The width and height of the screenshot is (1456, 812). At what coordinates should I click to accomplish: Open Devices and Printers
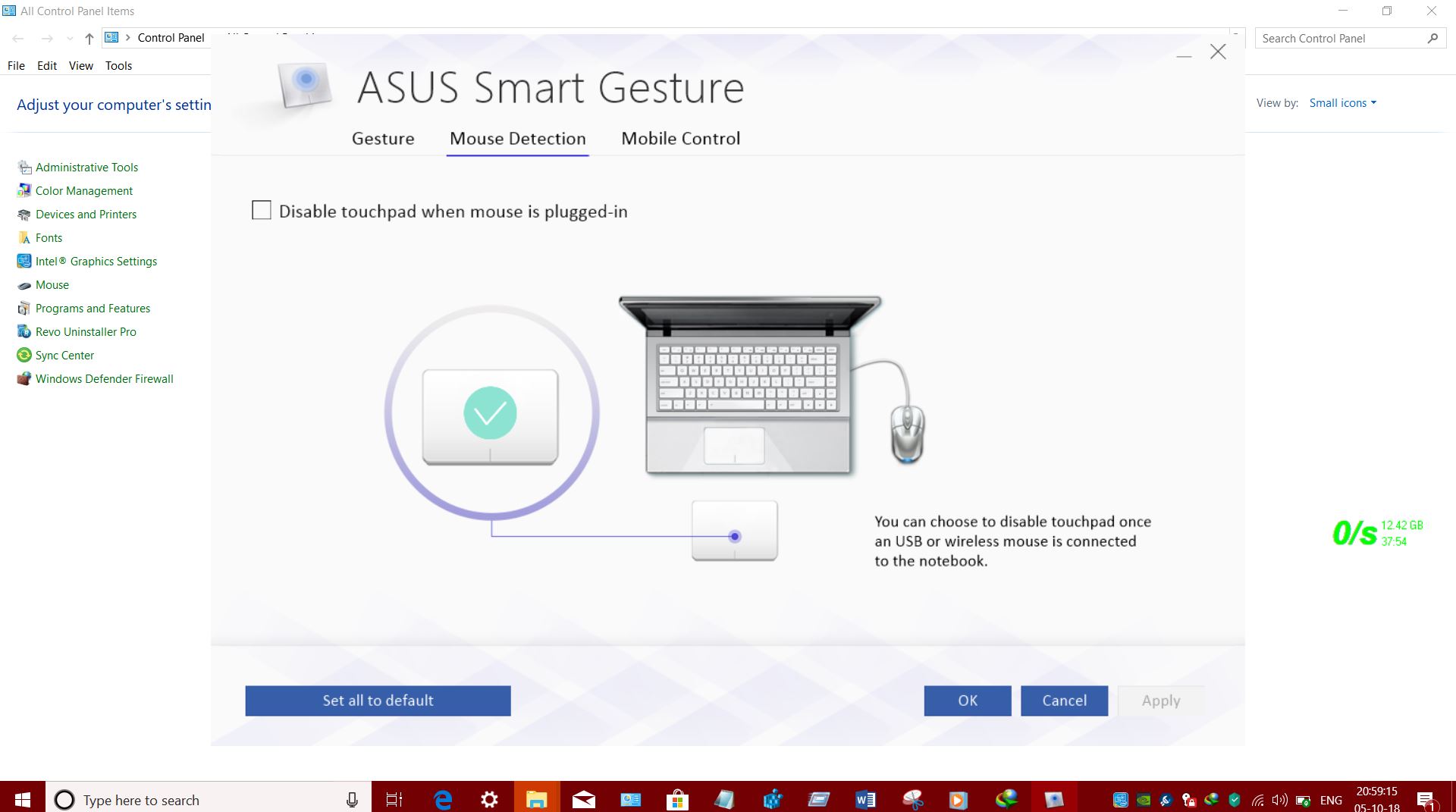coord(77,215)
